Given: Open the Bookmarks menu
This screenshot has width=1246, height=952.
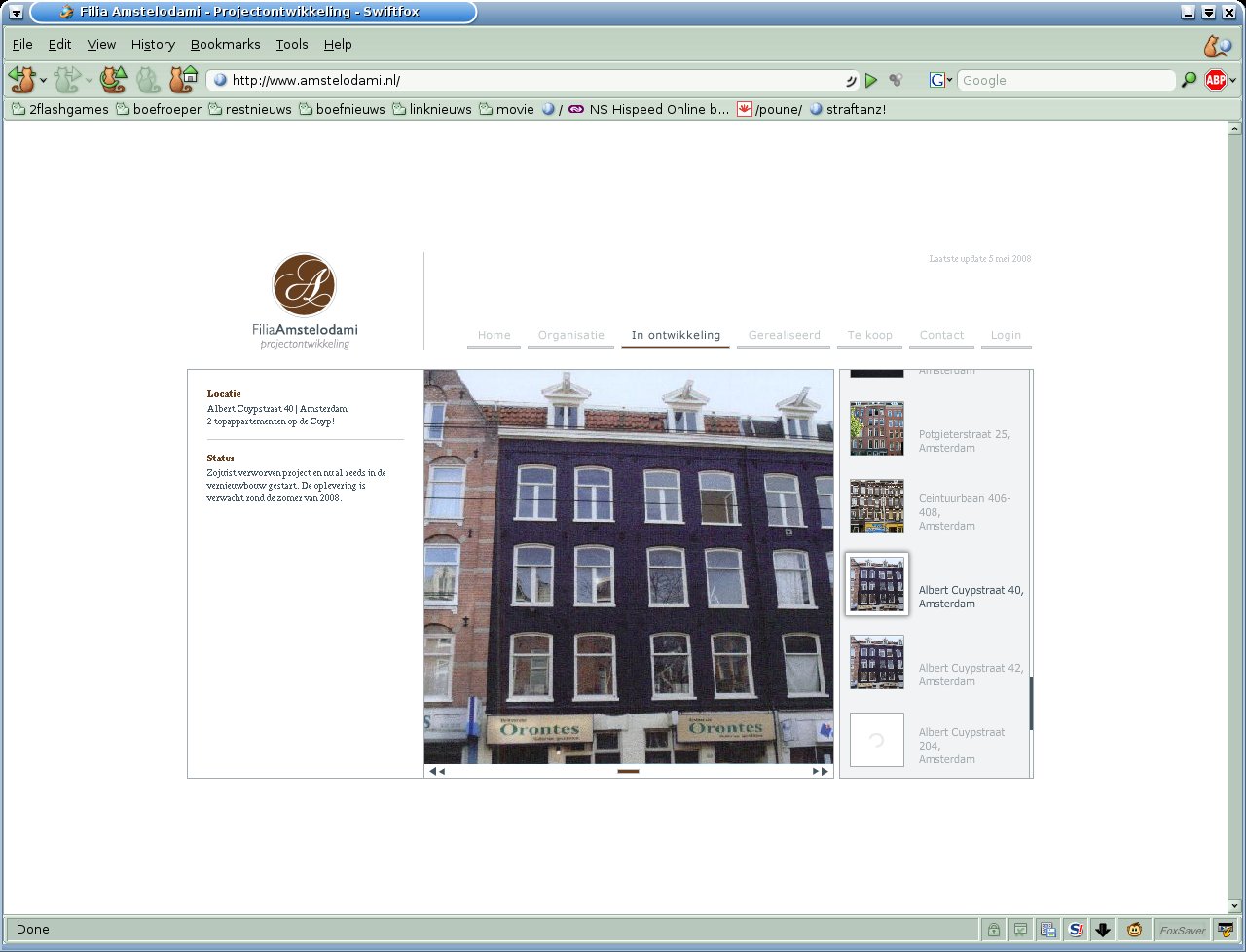Looking at the screenshot, I should (x=225, y=44).
